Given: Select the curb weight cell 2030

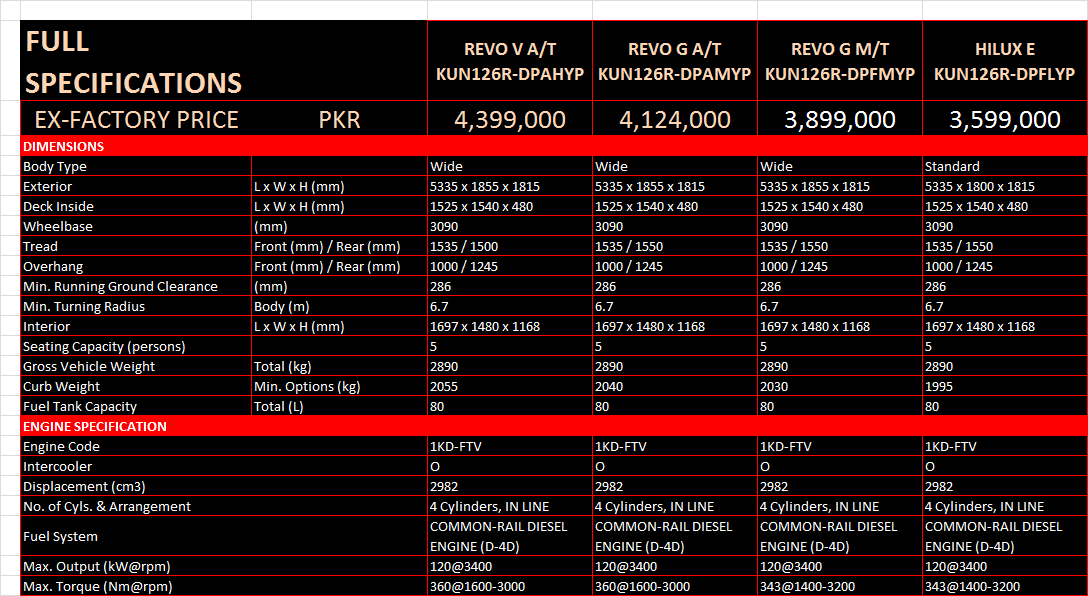Looking at the screenshot, I should pos(840,386).
